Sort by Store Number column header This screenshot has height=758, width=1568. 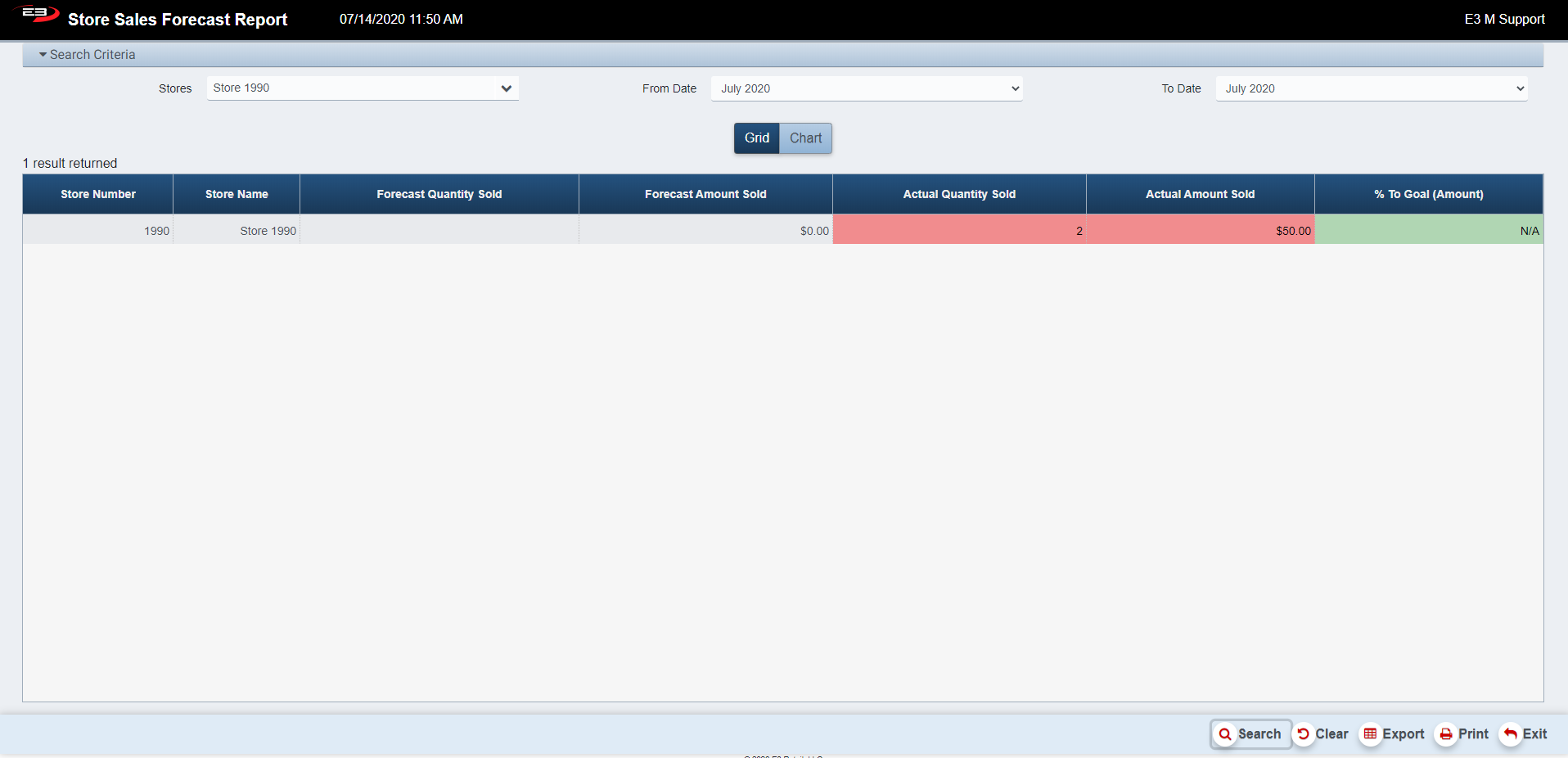[98, 194]
